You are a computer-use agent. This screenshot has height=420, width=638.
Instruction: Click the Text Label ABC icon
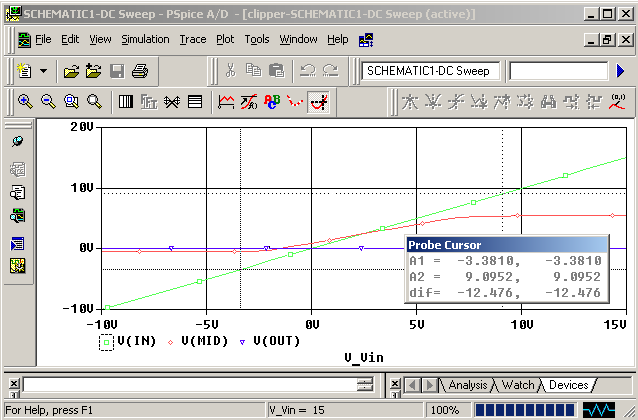click(x=272, y=101)
